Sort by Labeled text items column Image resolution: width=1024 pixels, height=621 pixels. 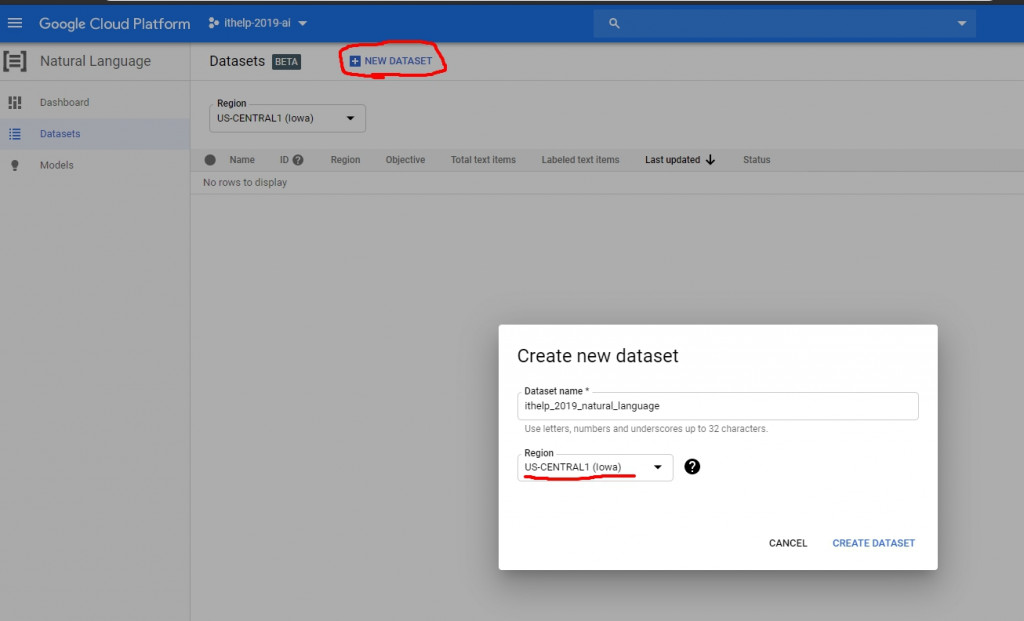pos(580,159)
